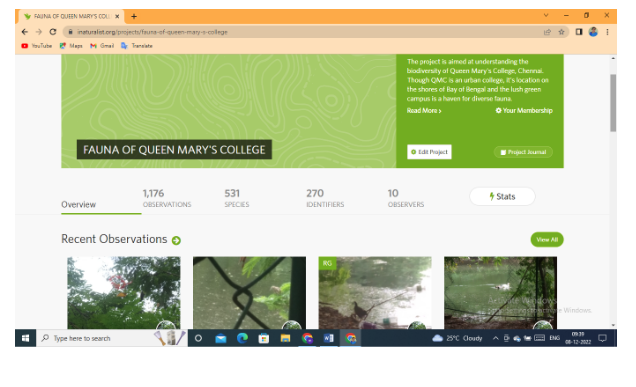Open the Chrome profile avatar
636x387 pixels.
593,32
